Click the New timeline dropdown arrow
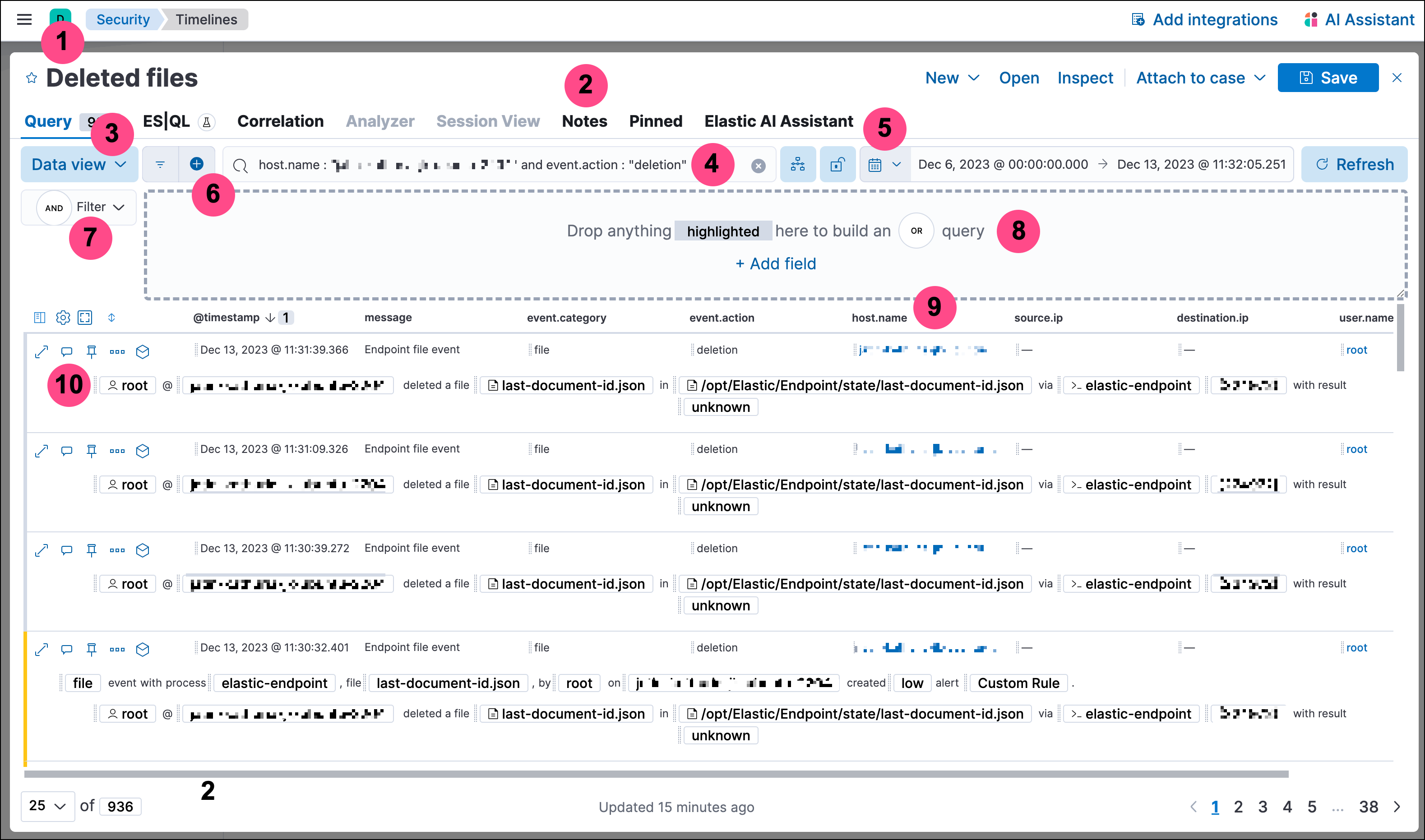 (x=975, y=78)
